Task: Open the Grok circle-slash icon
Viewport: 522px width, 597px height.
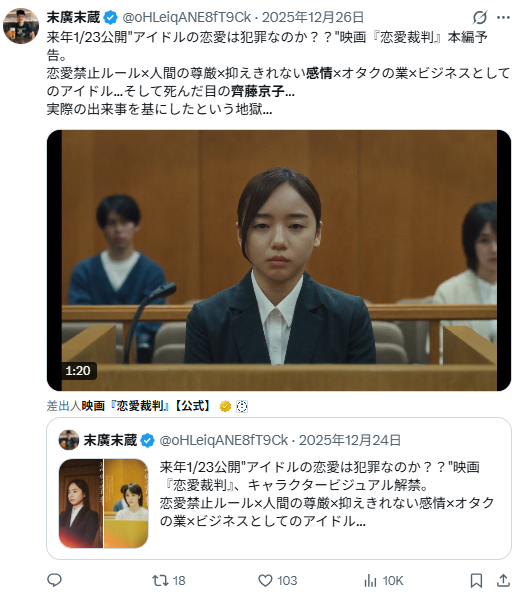Action: click(x=480, y=18)
